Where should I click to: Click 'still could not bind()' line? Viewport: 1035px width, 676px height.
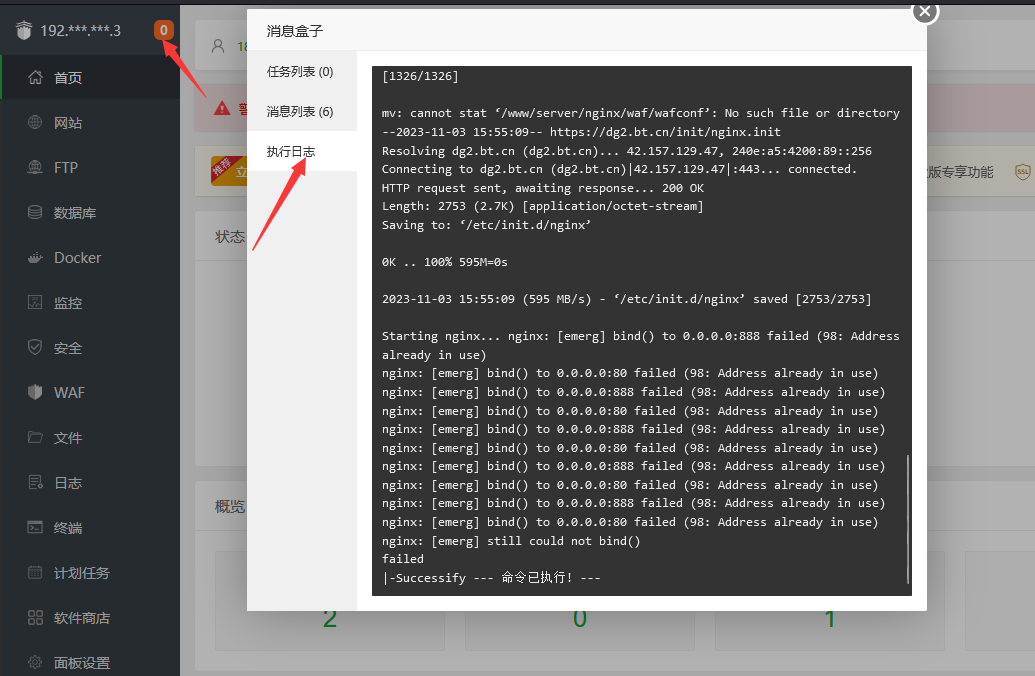click(511, 541)
